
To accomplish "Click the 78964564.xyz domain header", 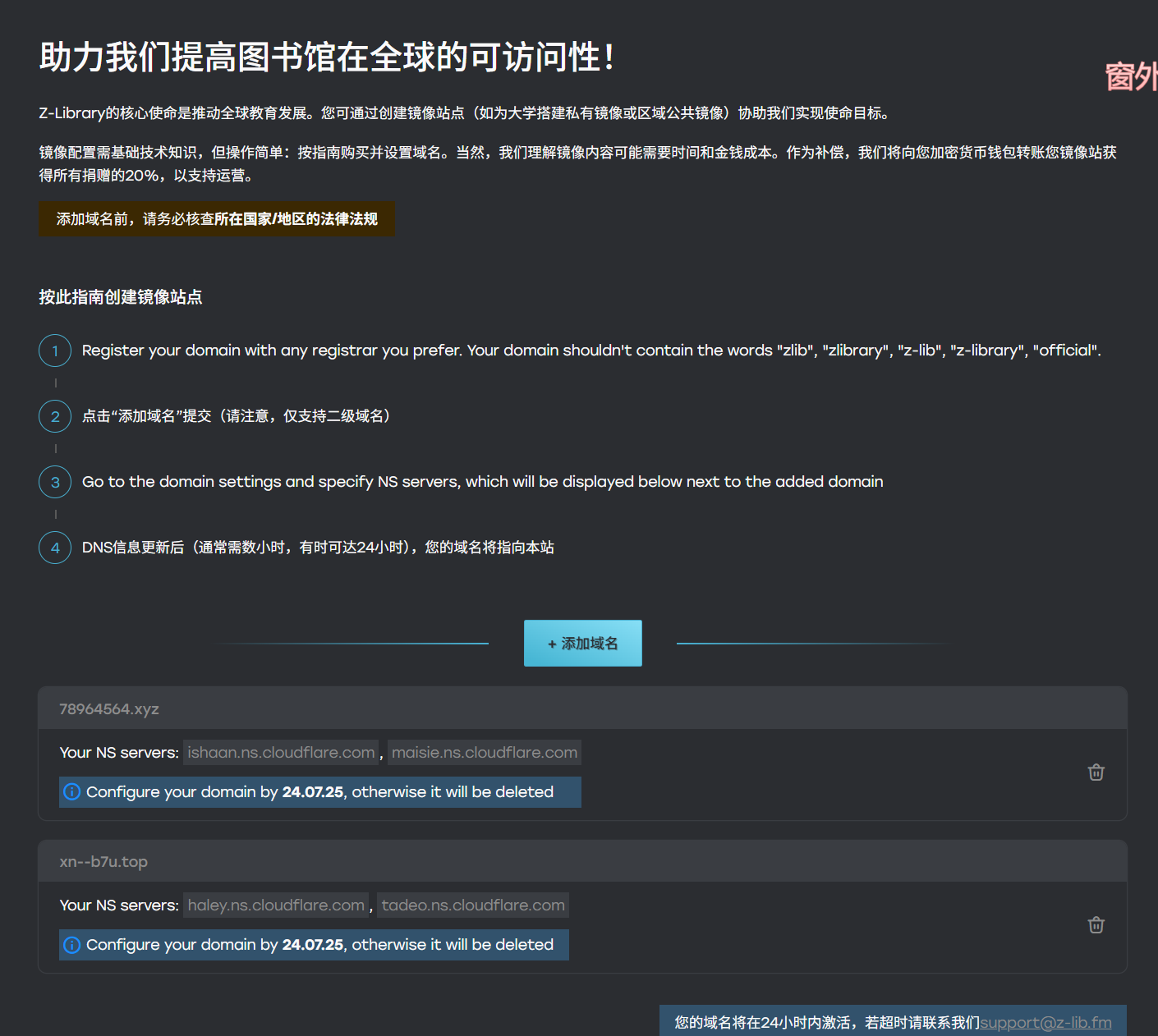I will point(582,708).
